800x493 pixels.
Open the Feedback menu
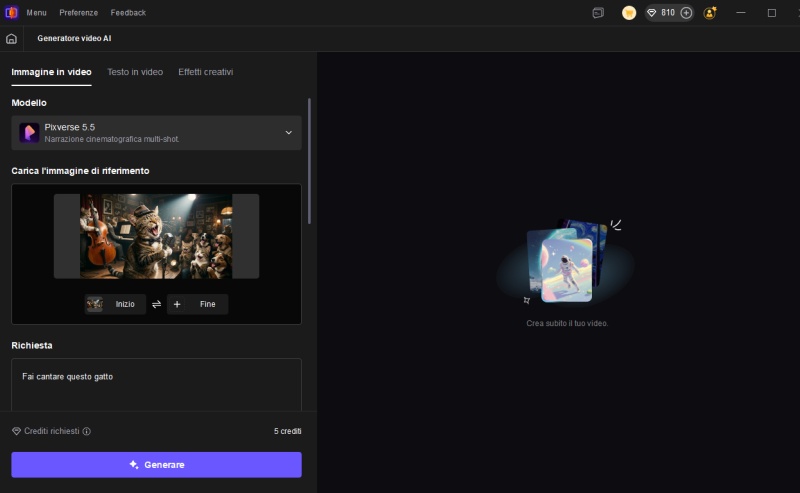click(x=128, y=13)
